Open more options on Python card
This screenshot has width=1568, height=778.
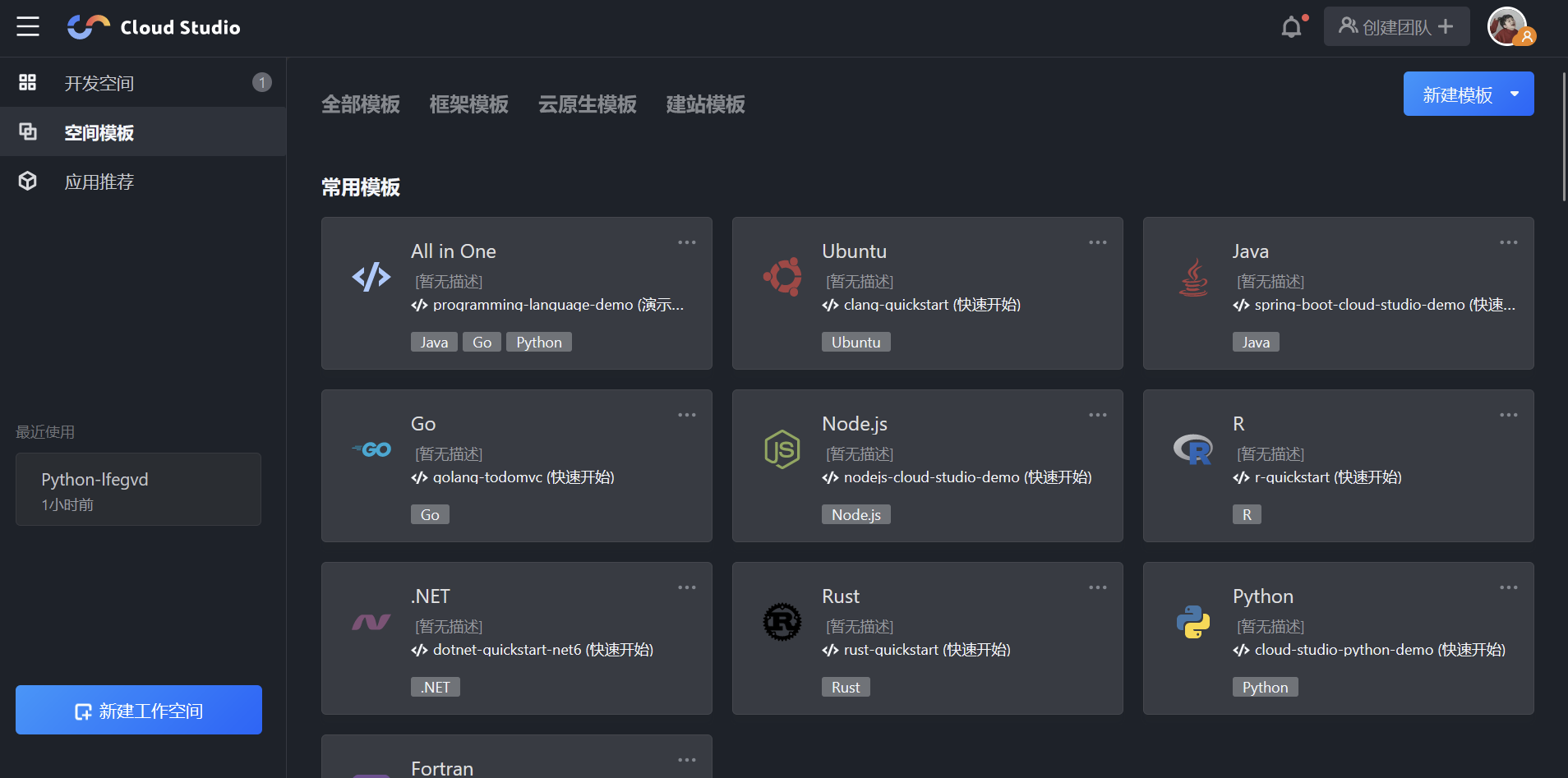pyautogui.click(x=1509, y=587)
